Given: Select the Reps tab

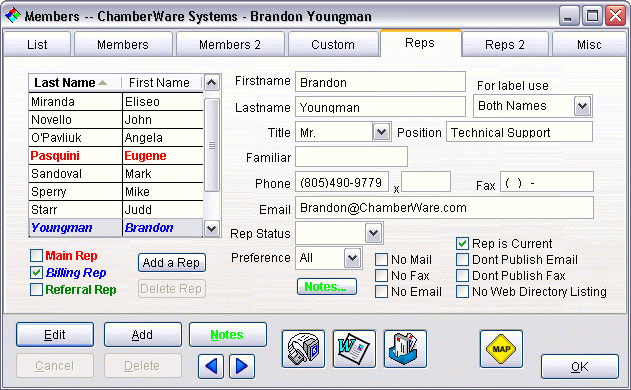Looking at the screenshot, I should (x=420, y=43).
